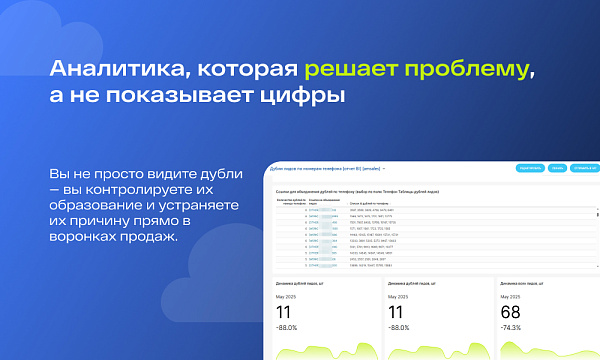Click the first blue button in dashboard header
This screenshot has height=360, width=600.
click(x=530, y=168)
